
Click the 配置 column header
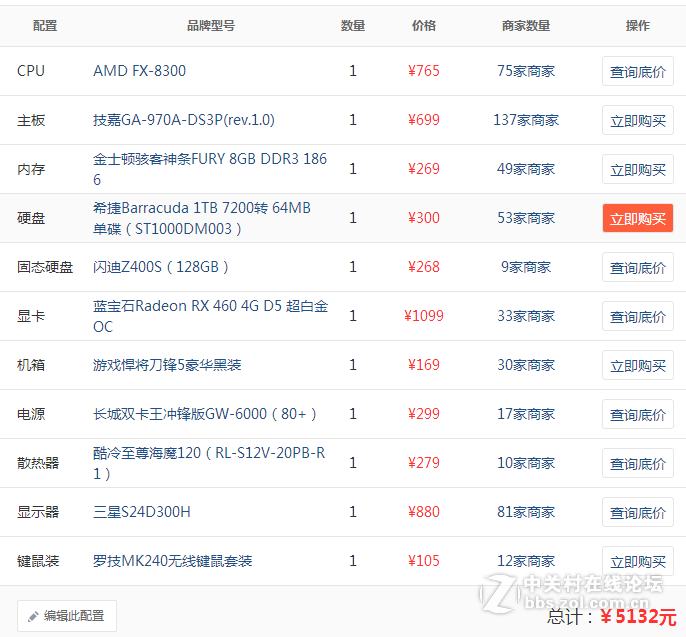pyautogui.click(x=45, y=26)
